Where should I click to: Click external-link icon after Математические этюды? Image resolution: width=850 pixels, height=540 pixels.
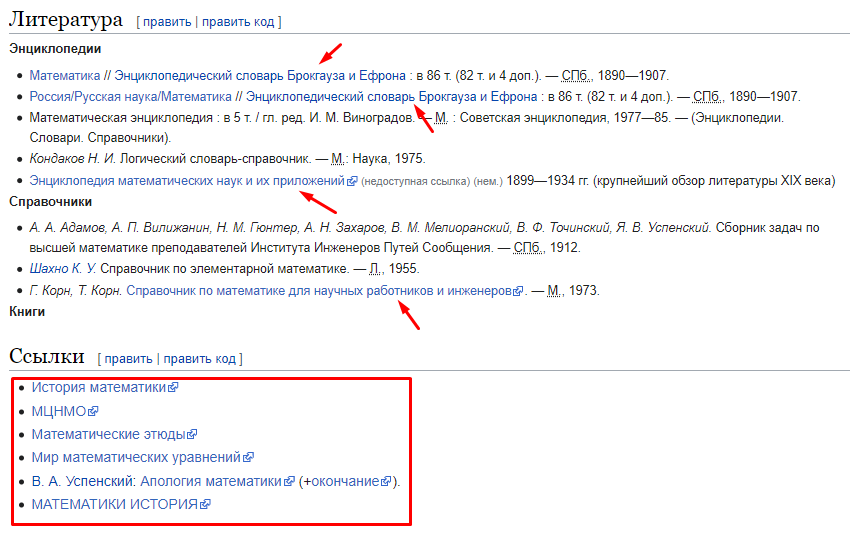point(193,435)
